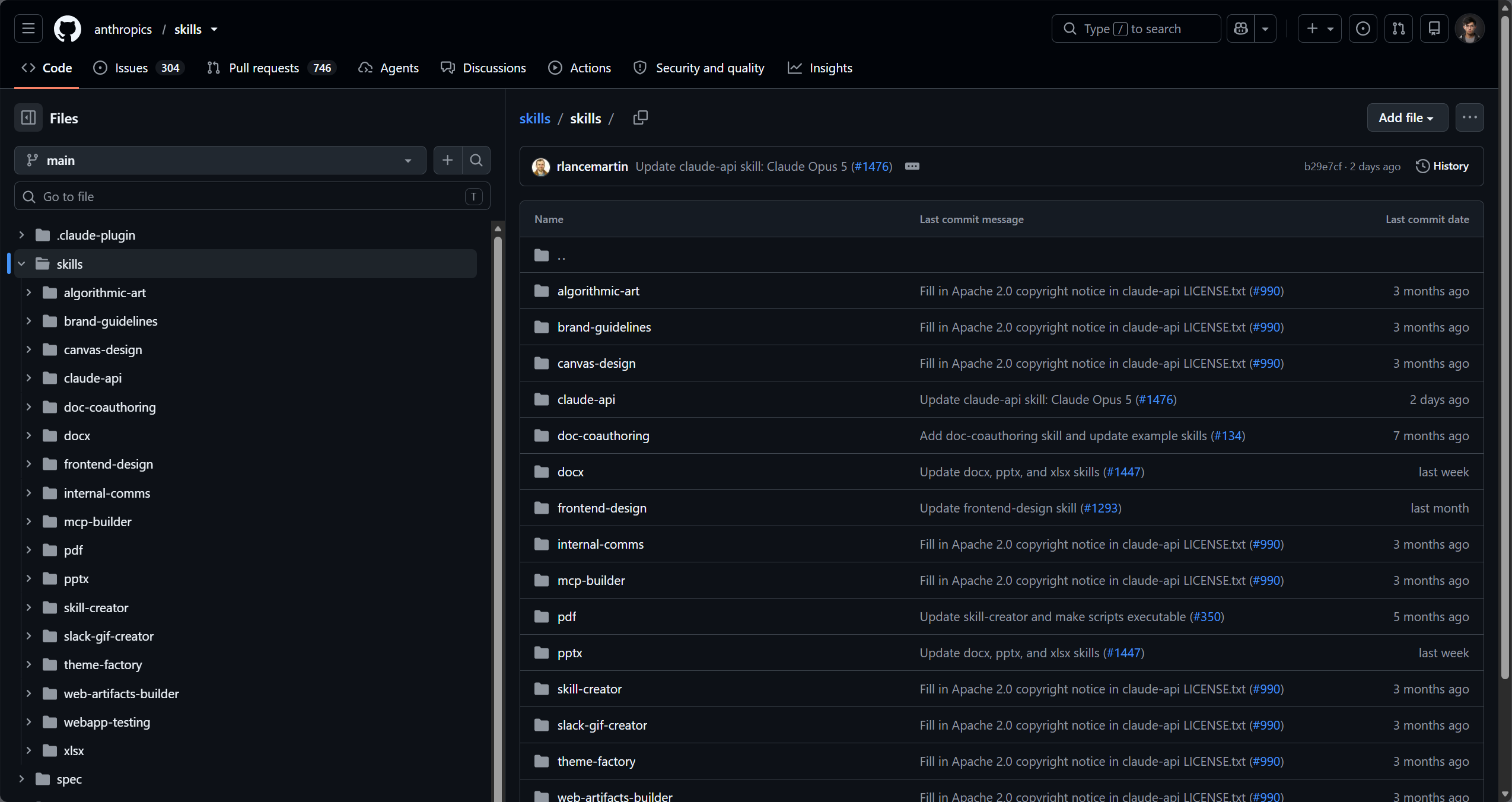Expand the algorithmic-art tree folder
1512x802 pixels.
pos(28,292)
